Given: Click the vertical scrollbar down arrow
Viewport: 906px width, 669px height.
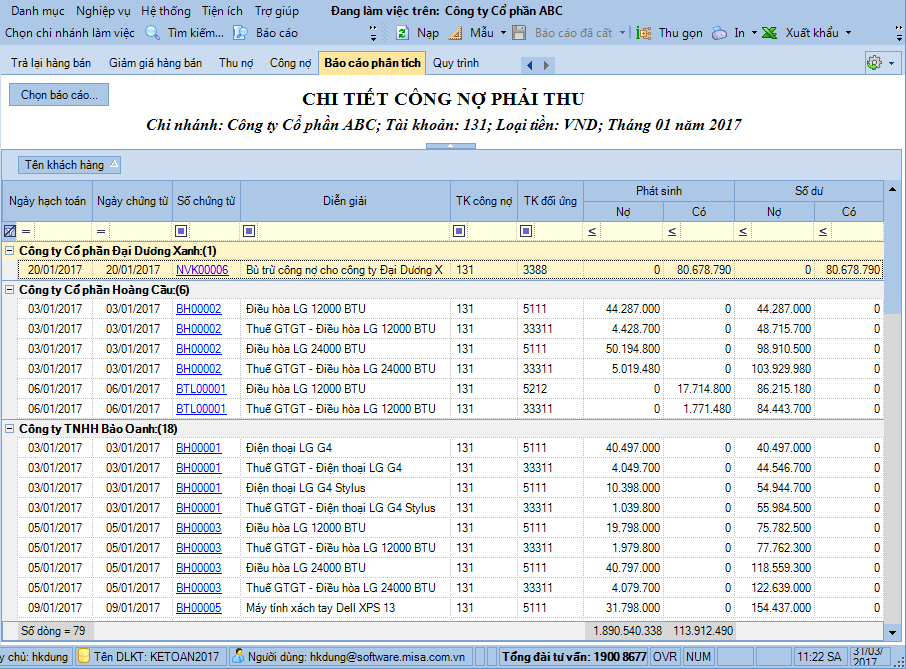Looking at the screenshot, I should 892,631.
